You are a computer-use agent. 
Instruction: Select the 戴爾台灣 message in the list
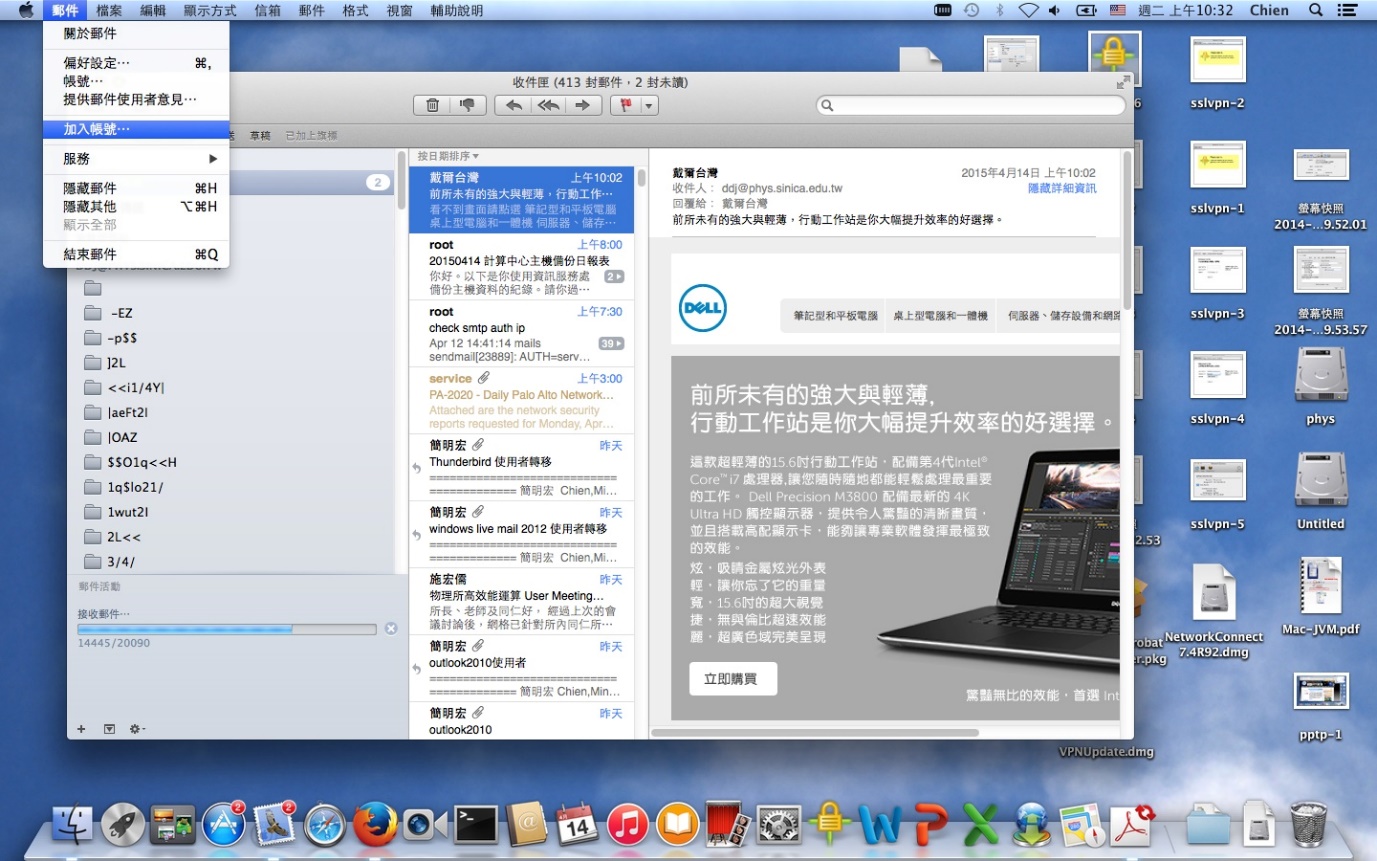click(521, 199)
